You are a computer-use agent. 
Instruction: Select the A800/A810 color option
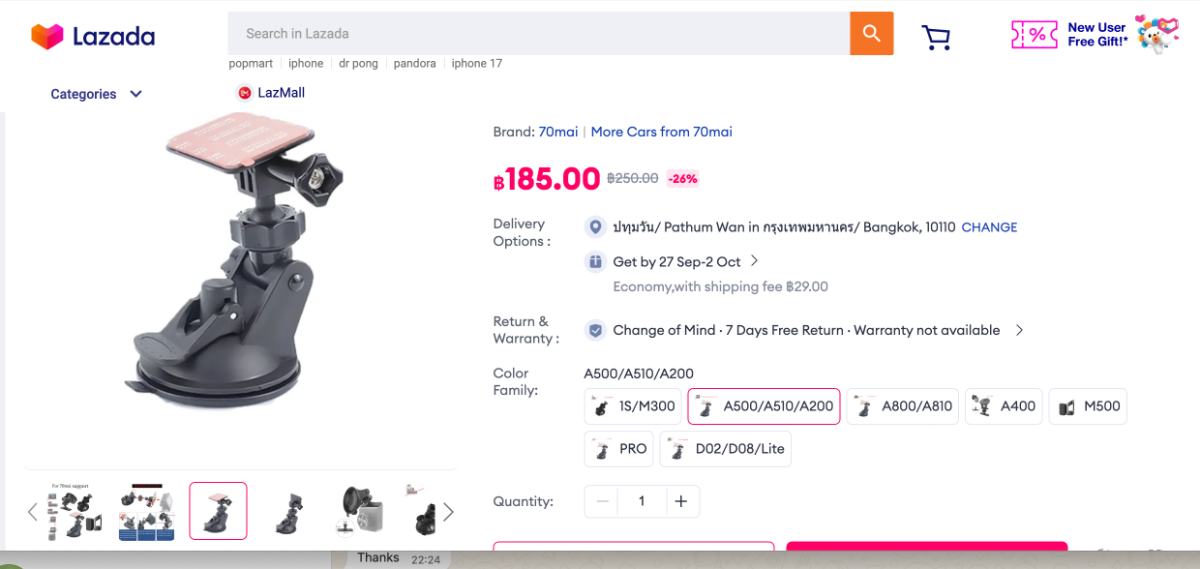tap(902, 406)
